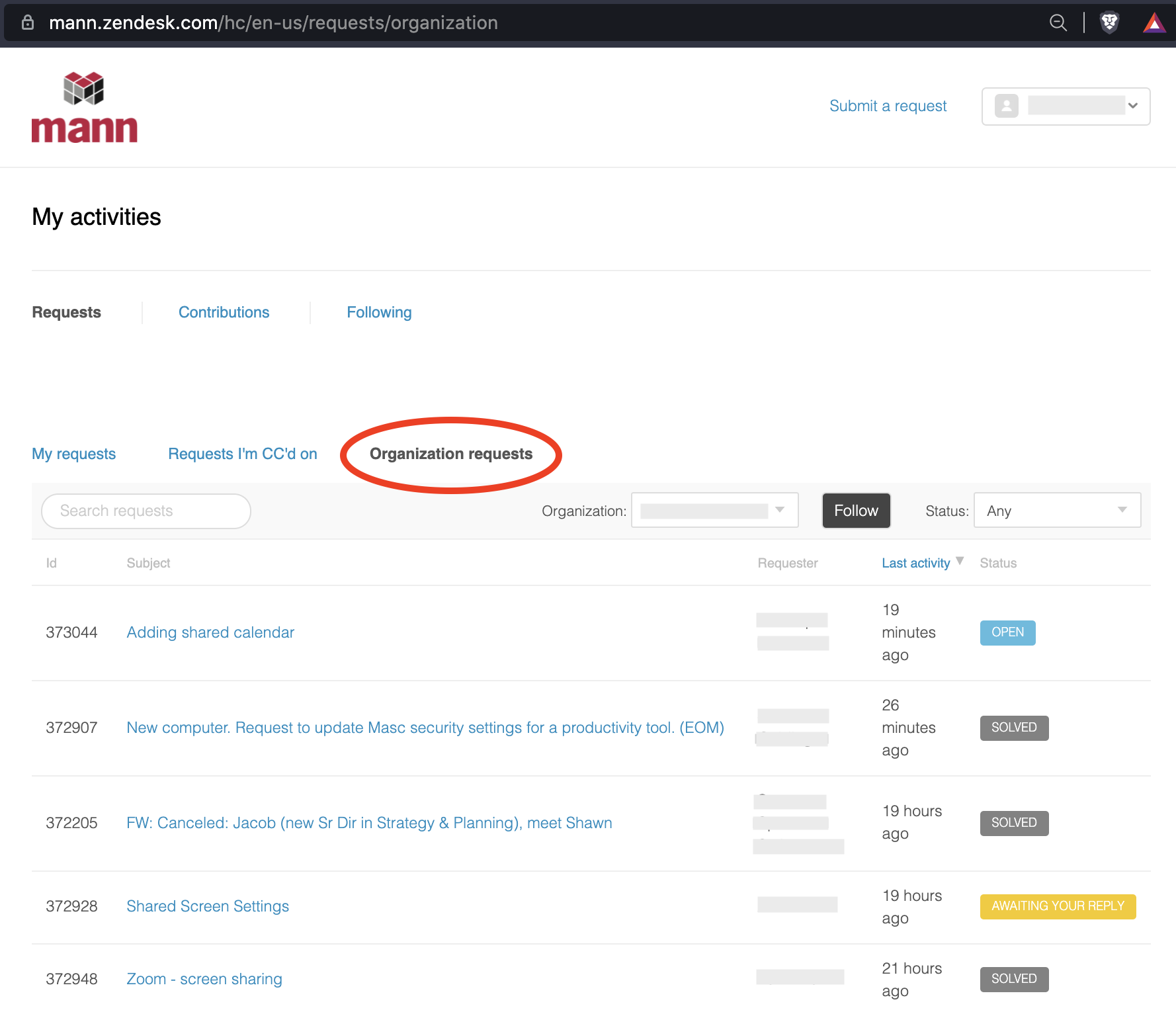Open the Status filter set to Any
Screen dimensions: 1176x1016
(1056, 511)
